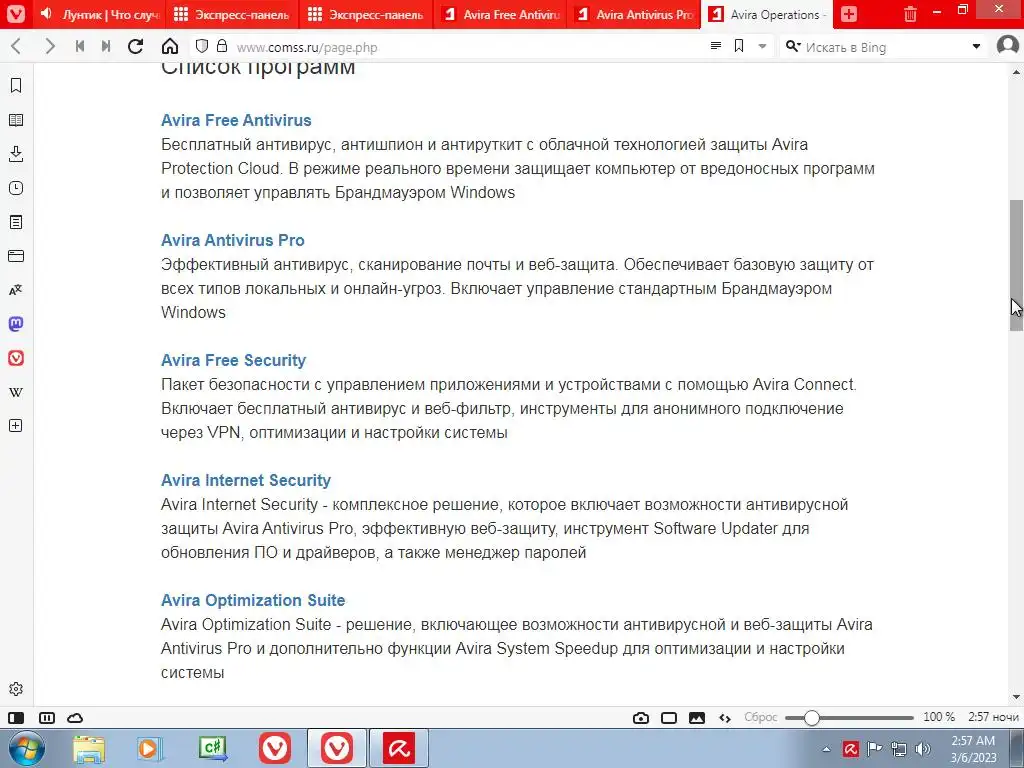Open the Avira Optimization Suite link

(253, 600)
